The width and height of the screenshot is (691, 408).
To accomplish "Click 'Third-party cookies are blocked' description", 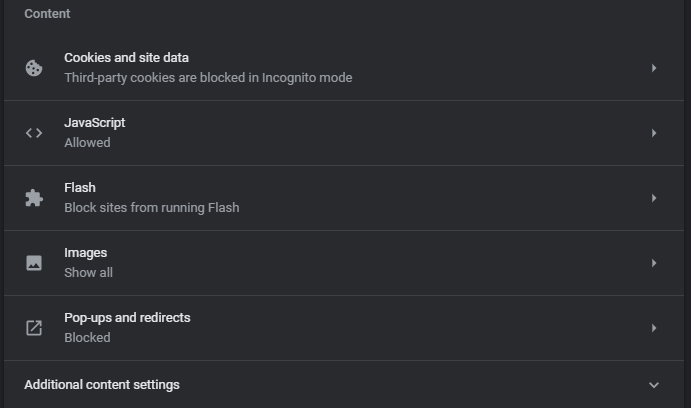I will (208, 78).
